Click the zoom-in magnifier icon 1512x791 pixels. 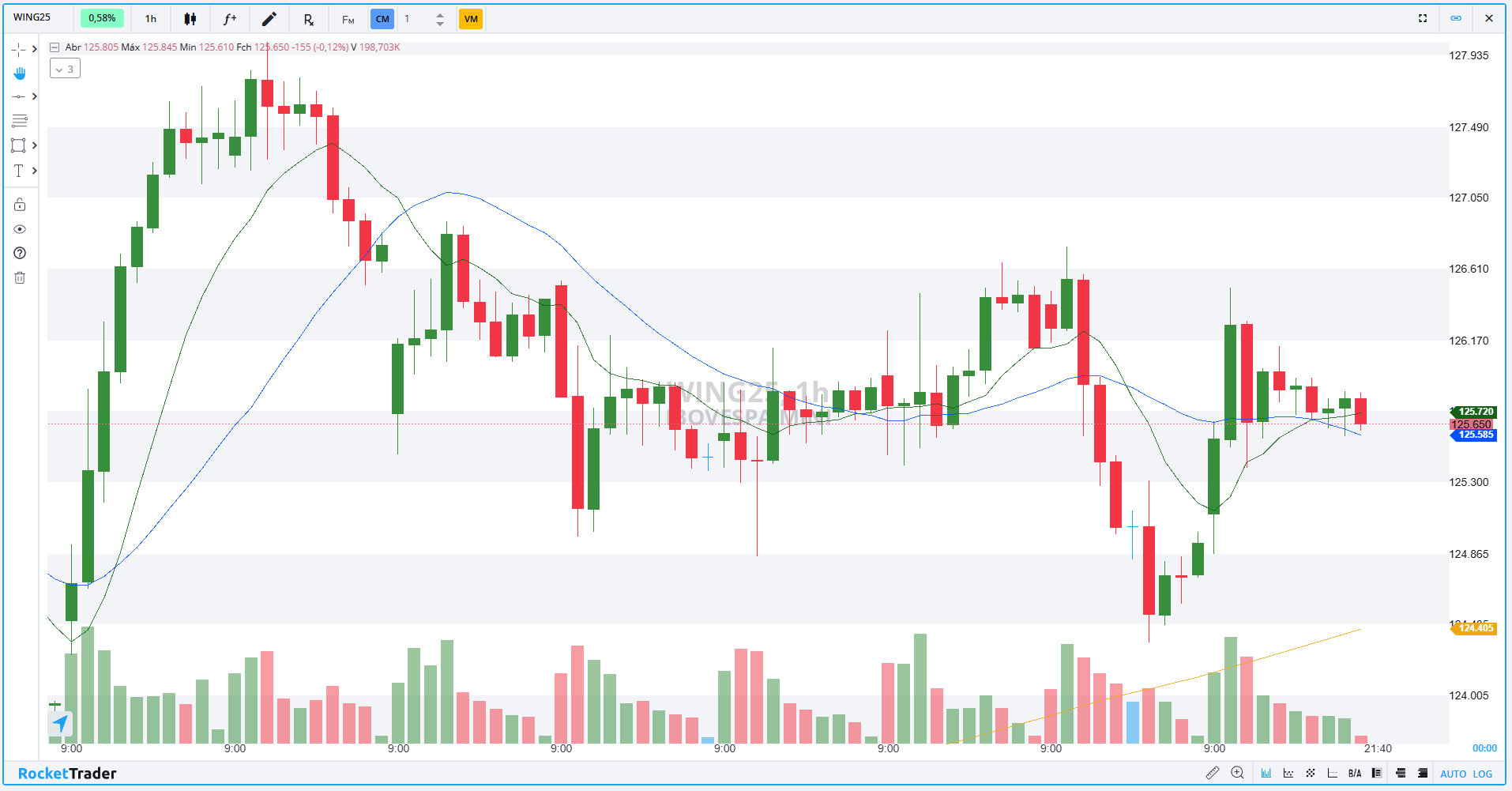tap(1237, 773)
